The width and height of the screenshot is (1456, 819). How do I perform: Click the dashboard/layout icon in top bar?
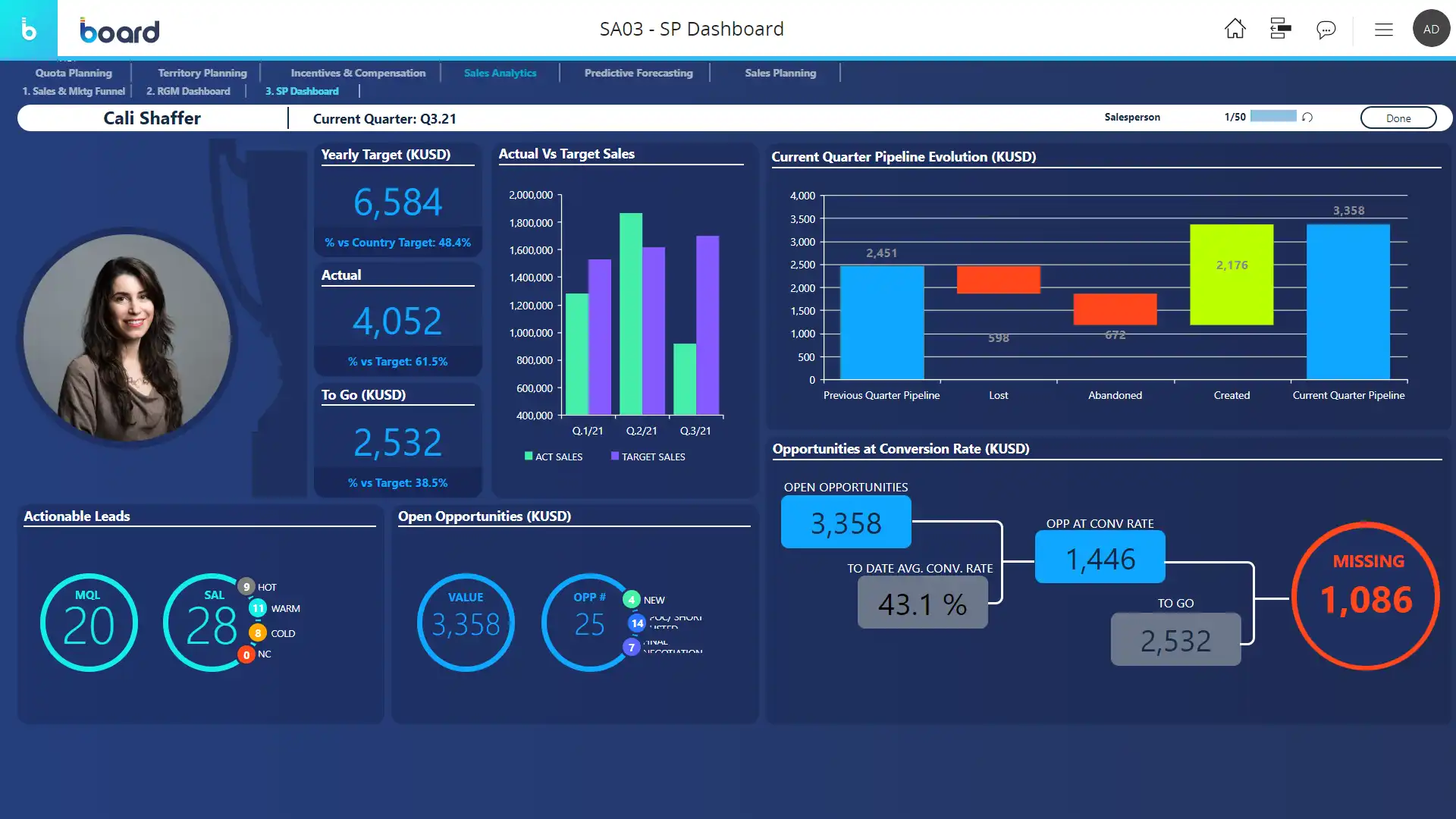click(x=1281, y=28)
